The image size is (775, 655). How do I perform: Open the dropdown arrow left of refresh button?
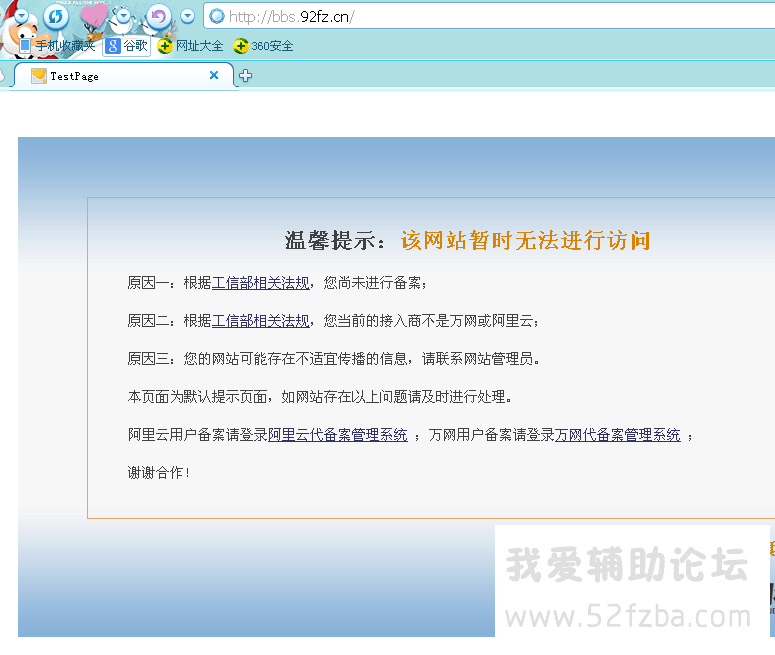pyautogui.click(x=21, y=16)
